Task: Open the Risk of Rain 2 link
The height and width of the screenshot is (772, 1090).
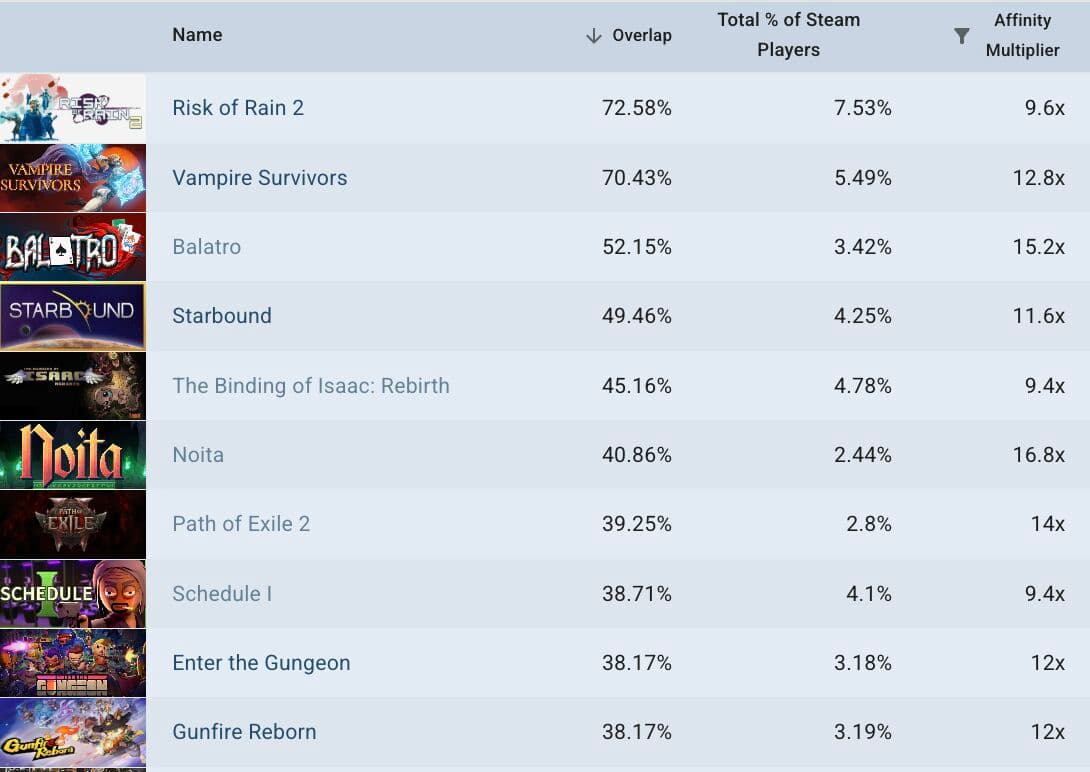Action: tap(237, 107)
